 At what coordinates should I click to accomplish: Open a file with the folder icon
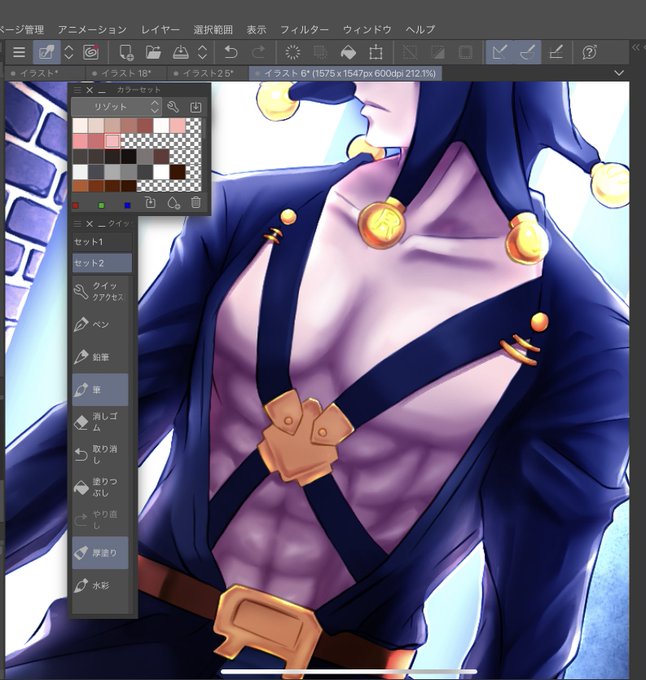(153, 52)
